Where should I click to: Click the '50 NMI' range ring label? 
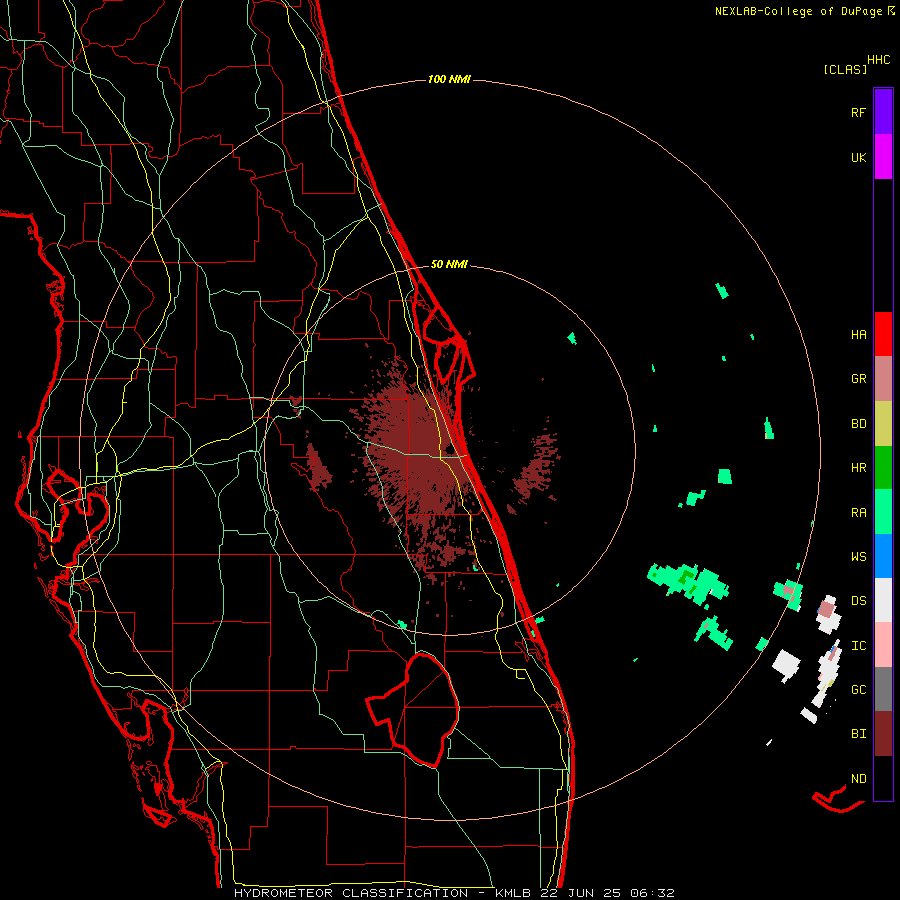coord(449,265)
